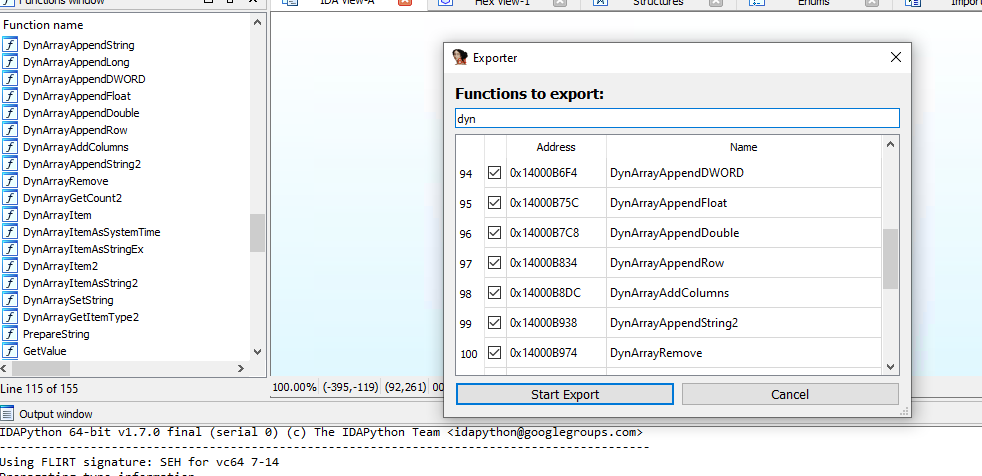Sort export table by Address header

pyautogui.click(x=556, y=147)
